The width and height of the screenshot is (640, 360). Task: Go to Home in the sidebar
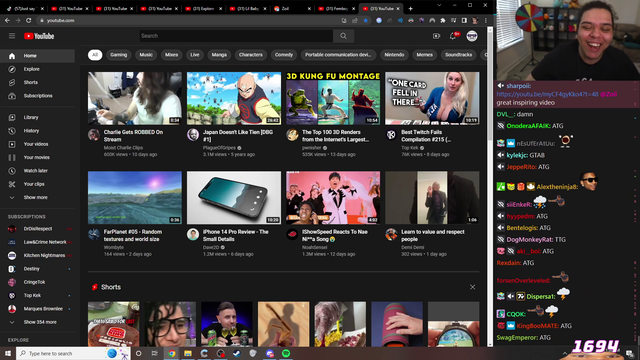37,56
